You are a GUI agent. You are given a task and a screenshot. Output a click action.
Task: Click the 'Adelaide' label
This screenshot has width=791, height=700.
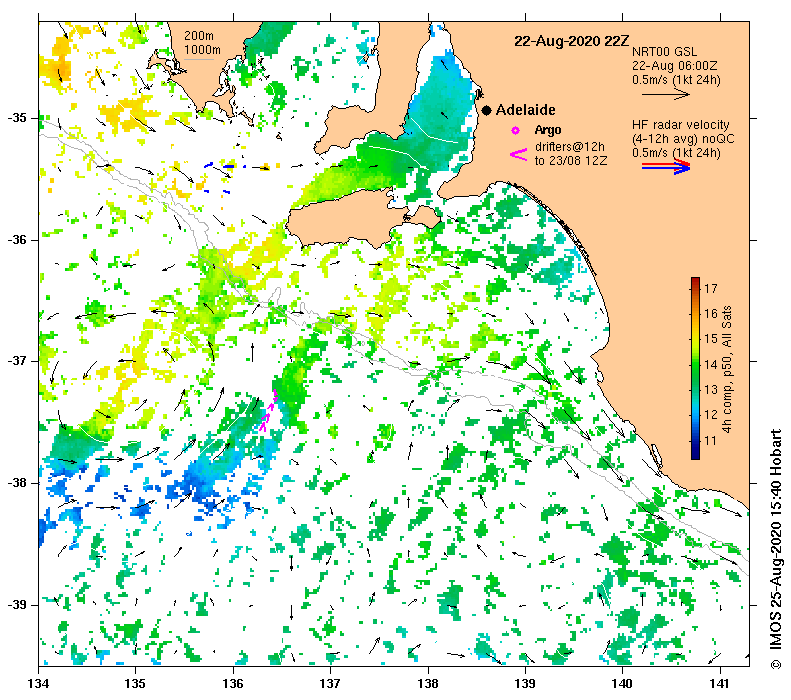[x=525, y=110]
